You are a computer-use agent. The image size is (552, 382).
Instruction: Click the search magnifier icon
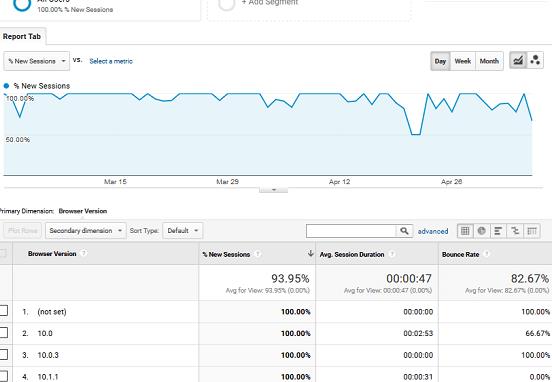(x=404, y=231)
